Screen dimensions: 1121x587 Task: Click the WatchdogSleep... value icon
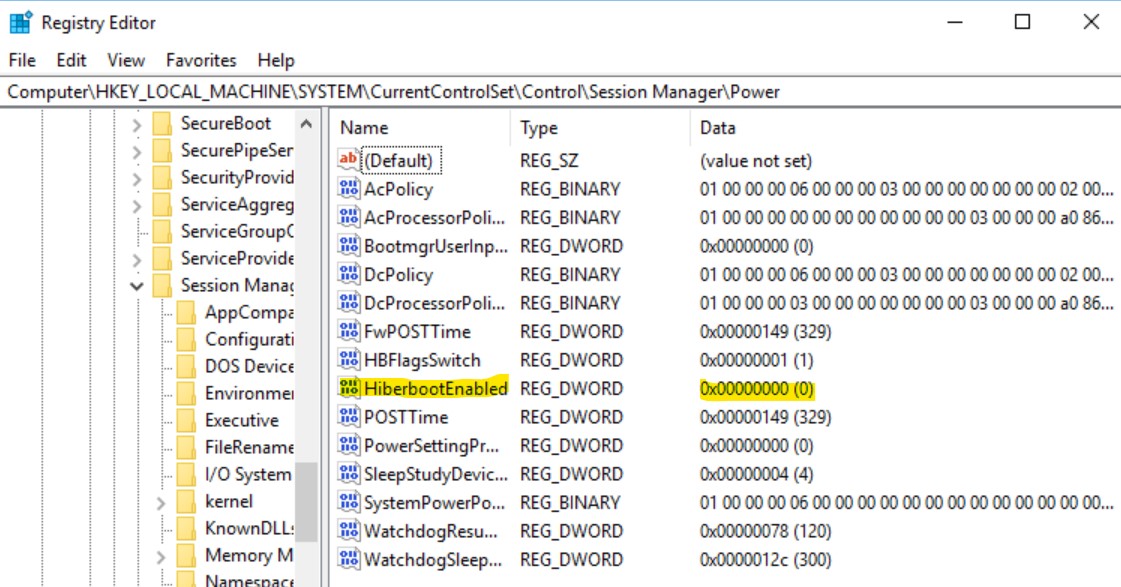[348, 559]
